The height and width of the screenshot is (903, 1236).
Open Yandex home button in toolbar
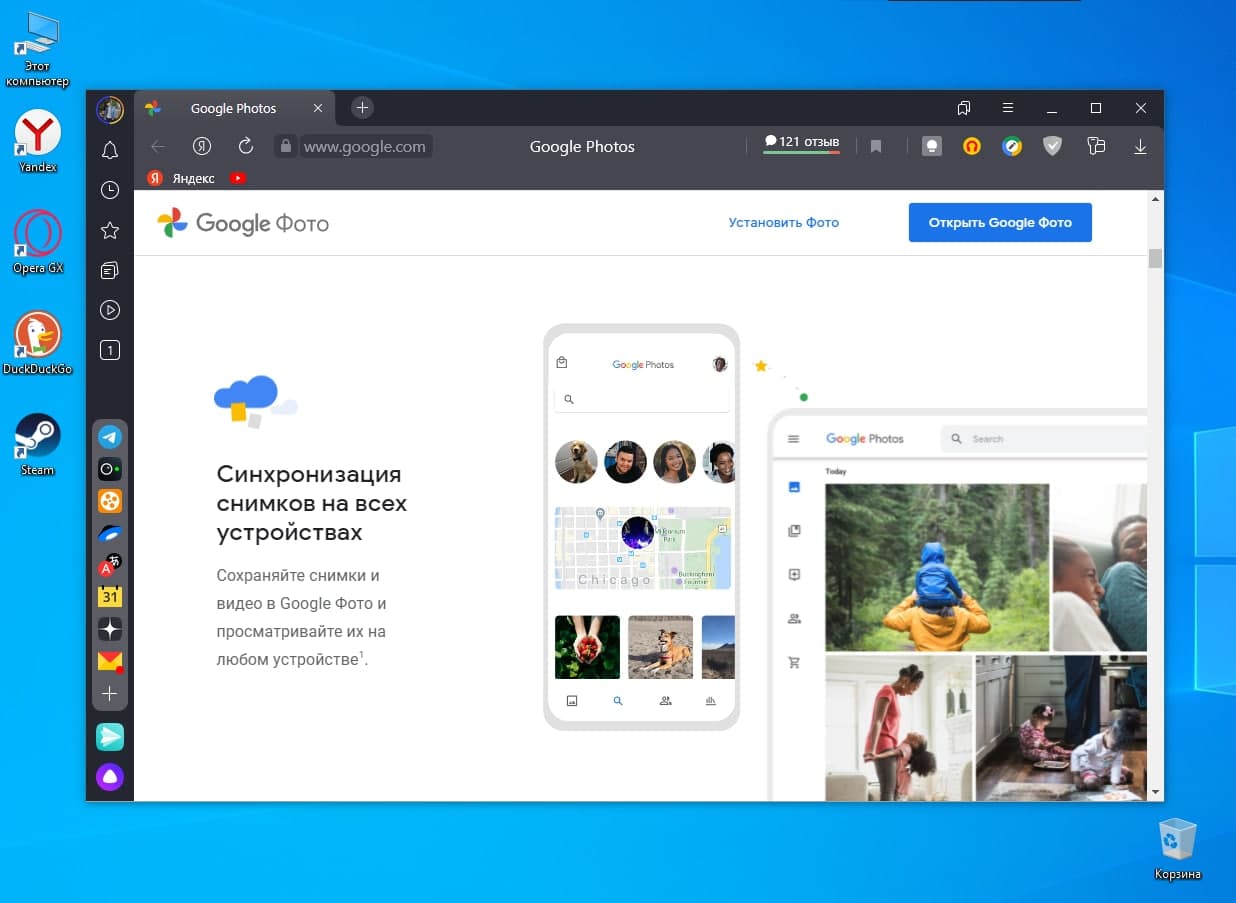click(x=202, y=146)
